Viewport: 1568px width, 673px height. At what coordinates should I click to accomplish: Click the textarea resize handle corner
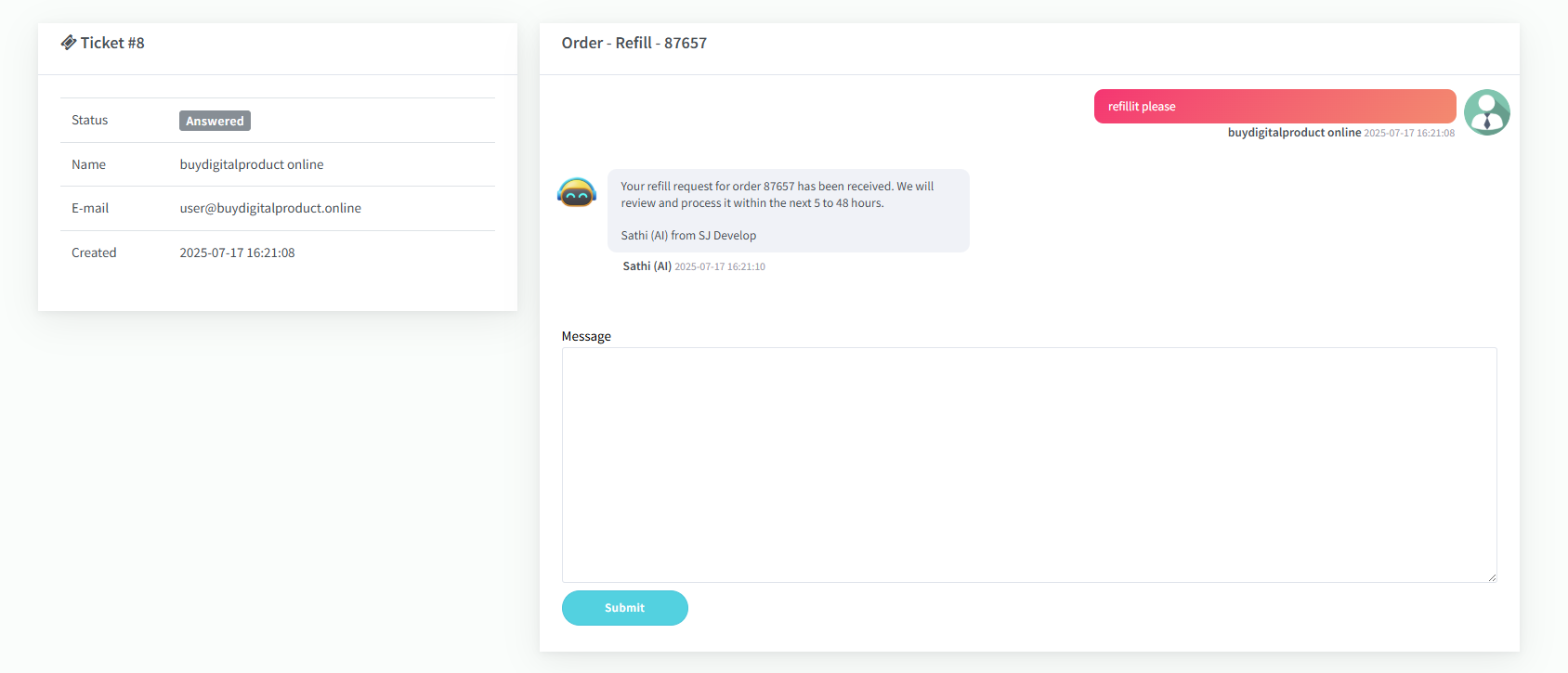(x=1492, y=577)
